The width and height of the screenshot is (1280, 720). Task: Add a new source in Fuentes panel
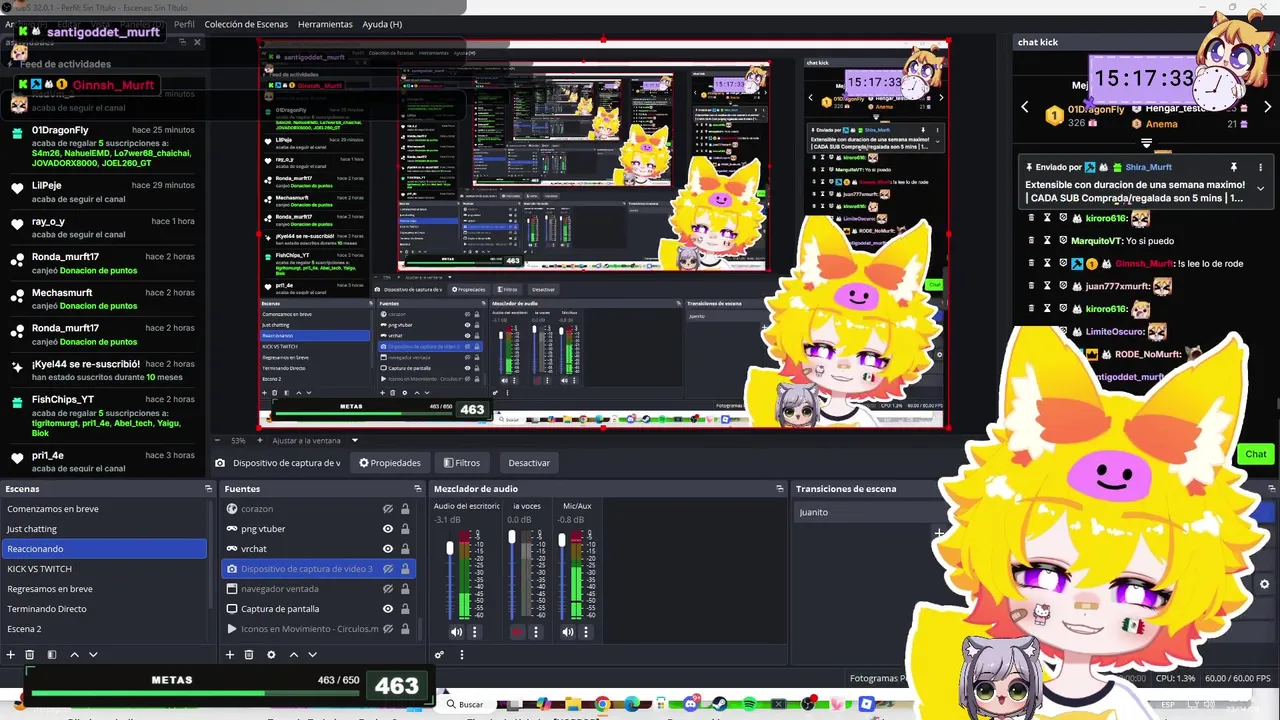click(230, 655)
